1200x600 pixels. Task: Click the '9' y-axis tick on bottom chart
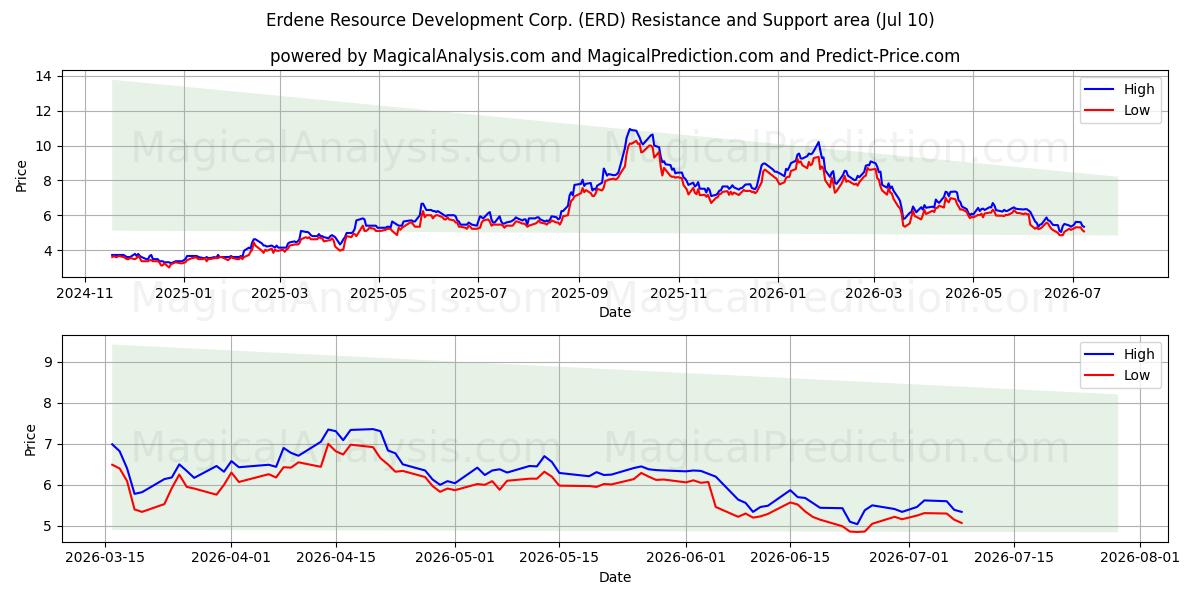[50, 362]
